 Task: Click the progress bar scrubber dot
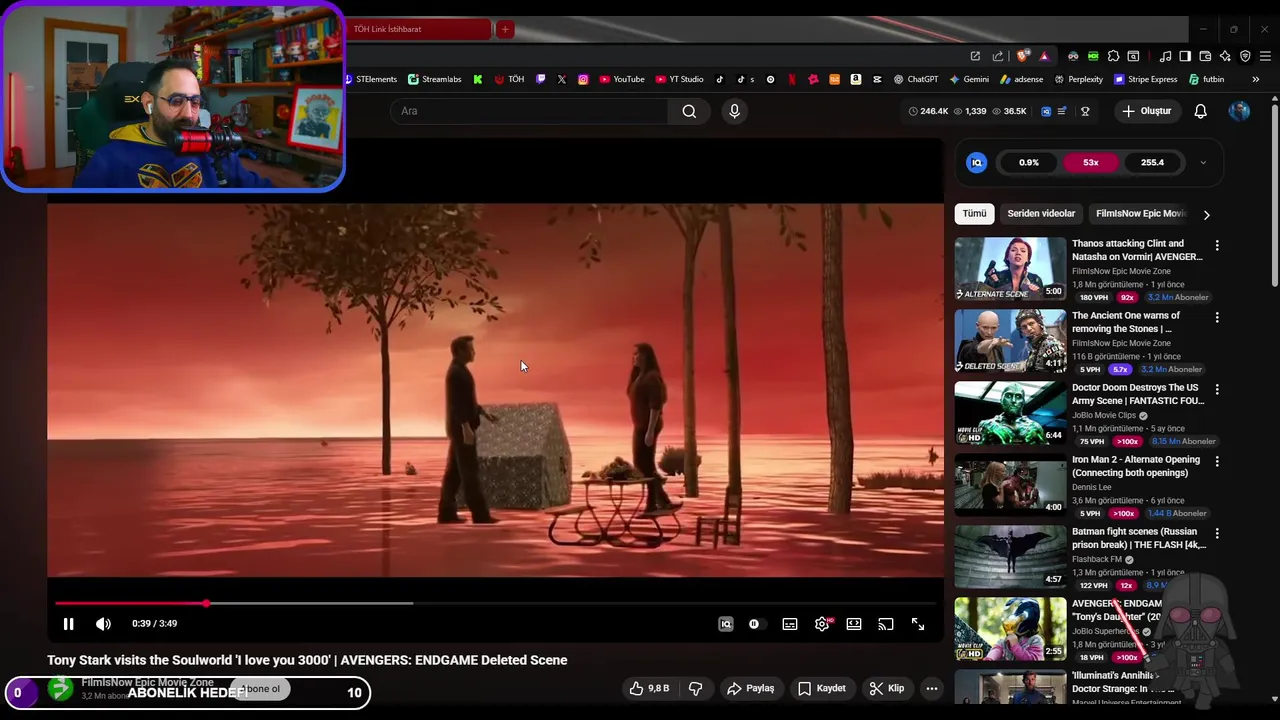click(x=206, y=603)
